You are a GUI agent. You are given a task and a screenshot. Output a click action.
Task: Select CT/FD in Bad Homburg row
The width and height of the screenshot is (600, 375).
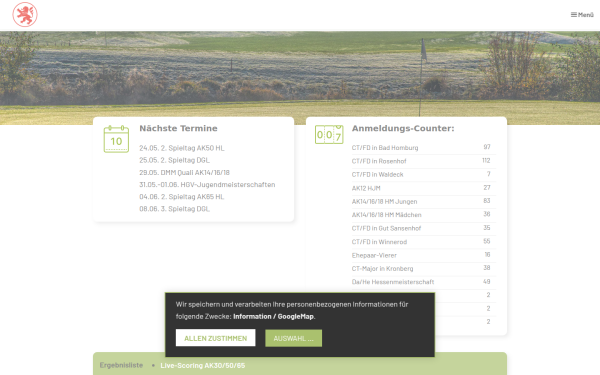tap(424, 148)
